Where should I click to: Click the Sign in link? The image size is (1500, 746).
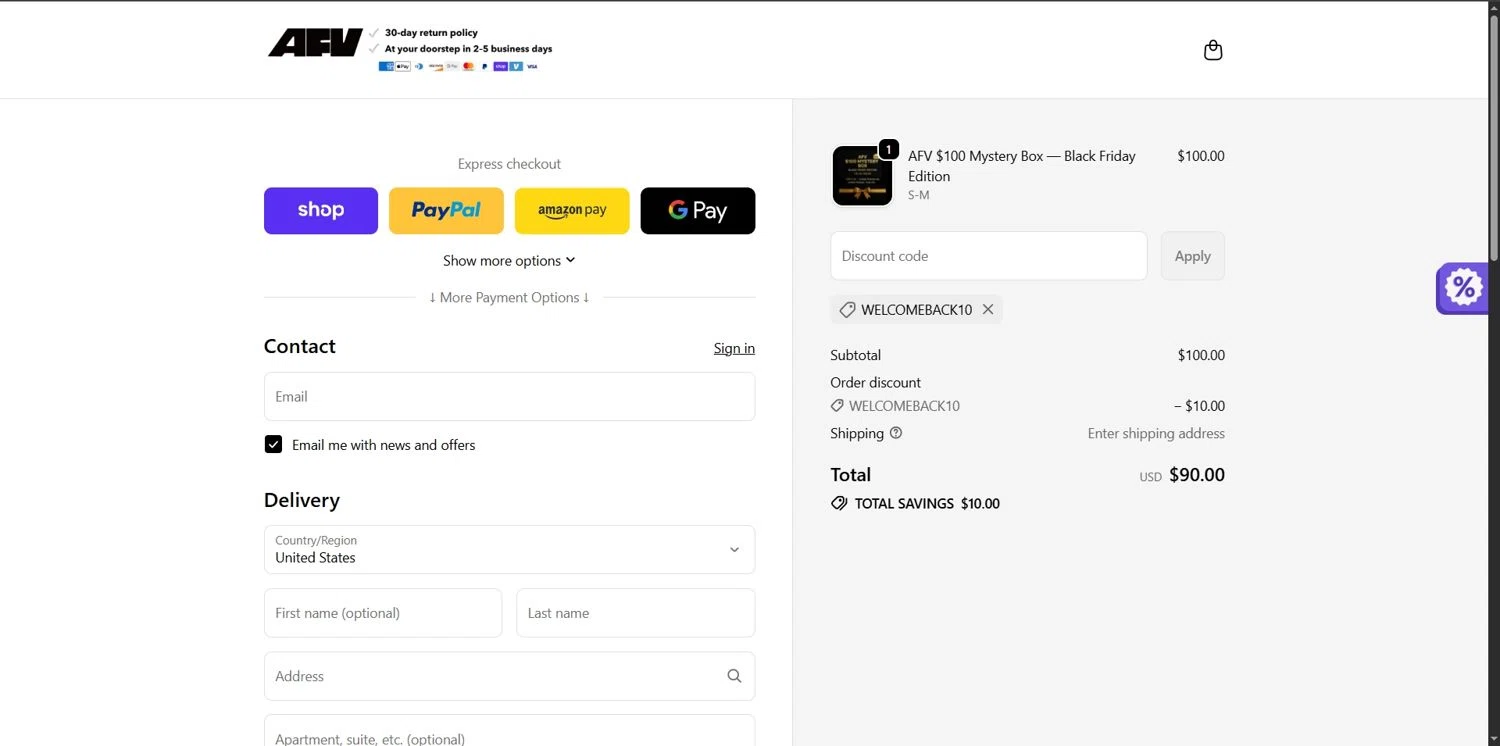734,348
